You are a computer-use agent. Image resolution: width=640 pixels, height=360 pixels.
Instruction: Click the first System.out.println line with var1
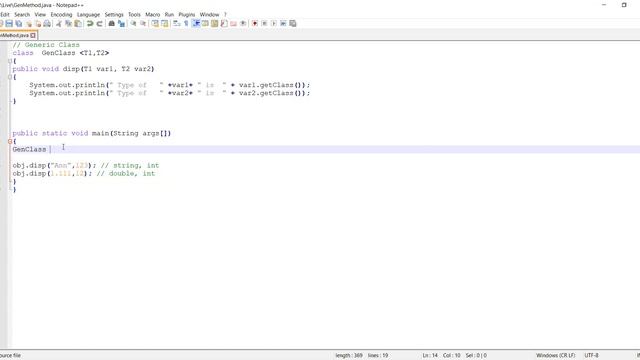click(x=169, y=85)
